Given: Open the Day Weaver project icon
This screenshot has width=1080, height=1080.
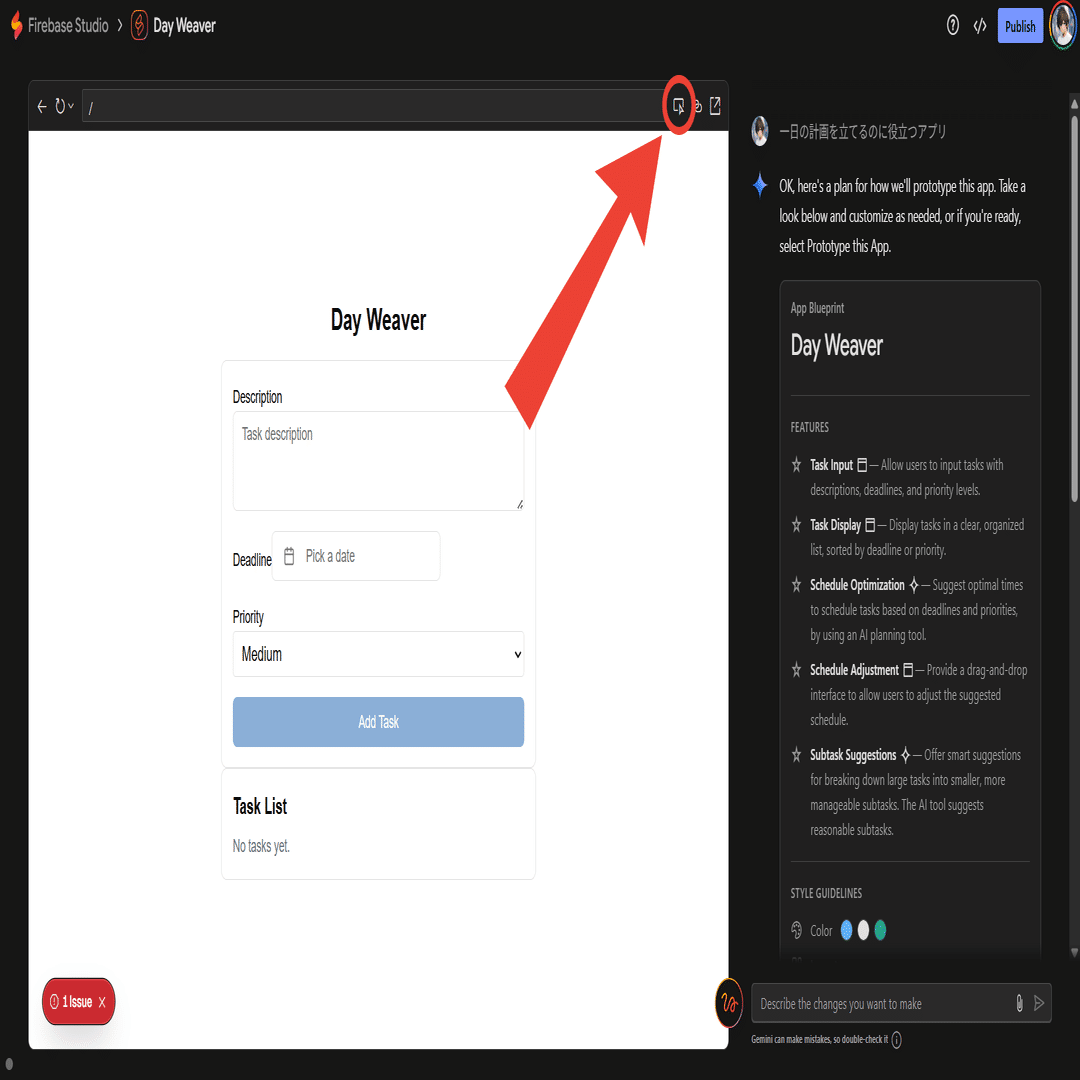Looking at the screenshot, I should tap(139, 25).
